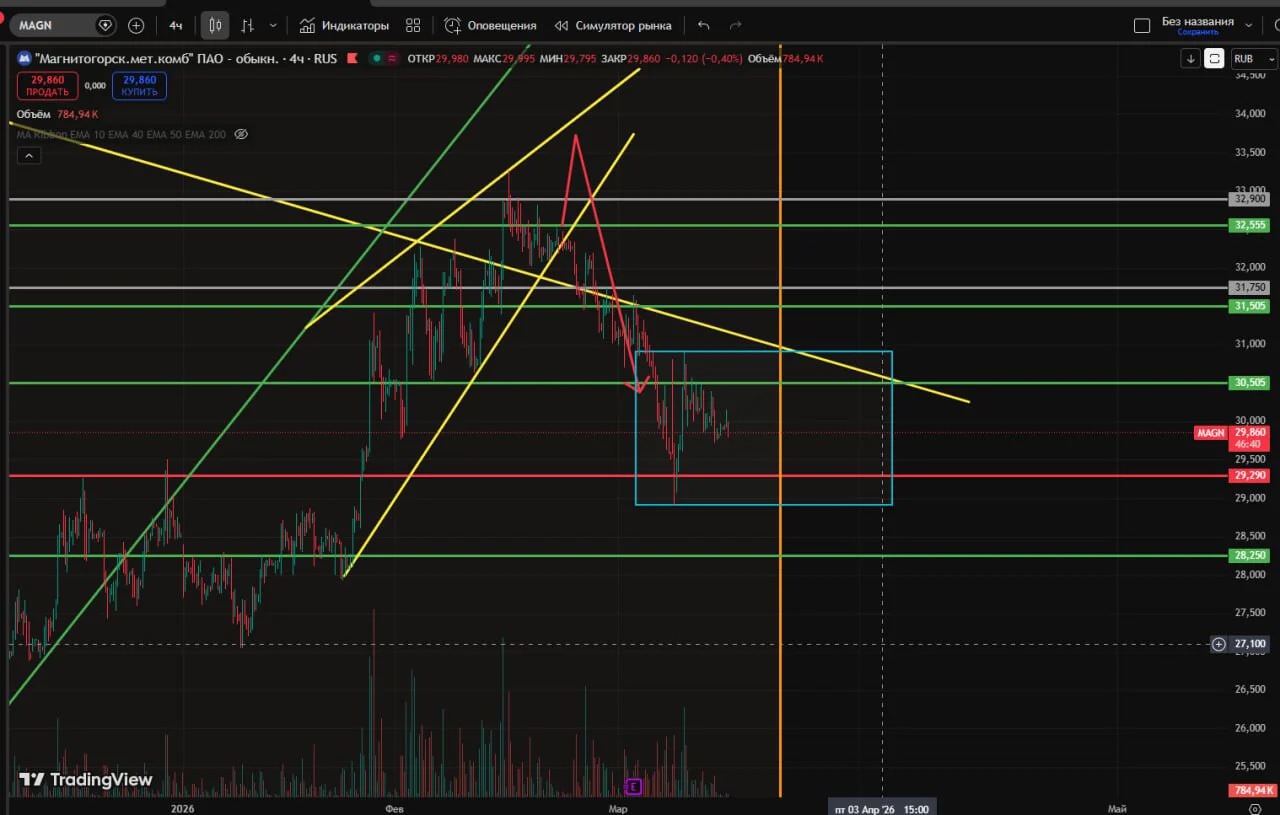Viewport: 1280px width, 815px height.
Task: Click the purple E earnings marker
Action: pos(632,786)
